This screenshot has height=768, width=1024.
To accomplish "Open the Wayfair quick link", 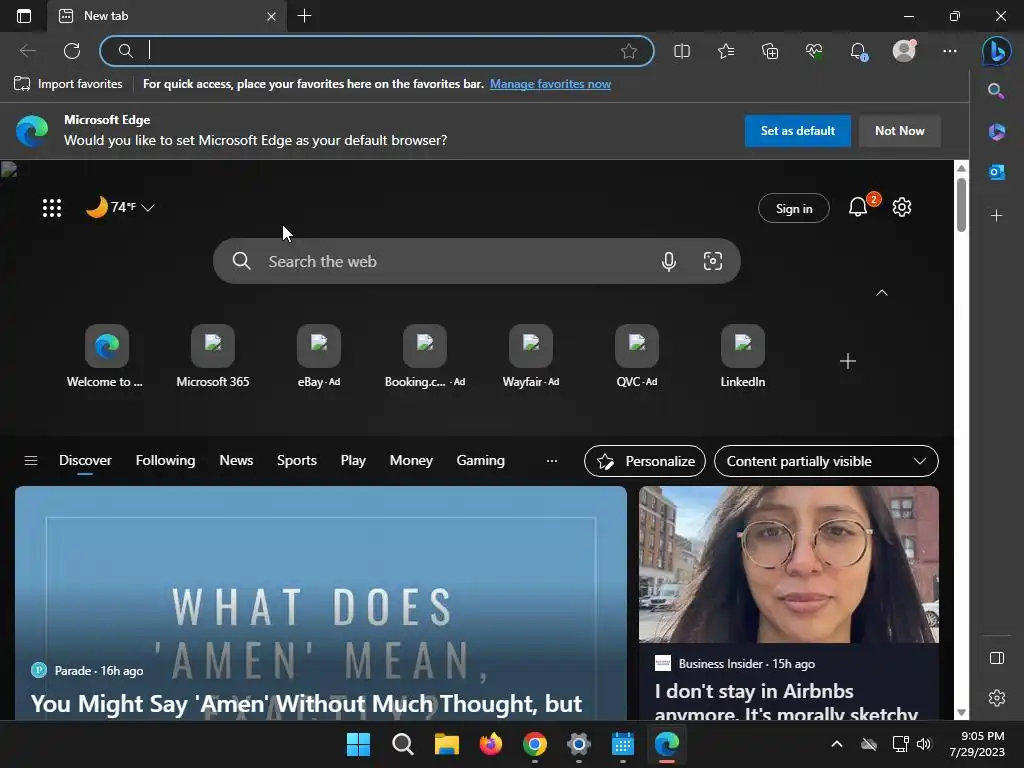I will point(531,357).
